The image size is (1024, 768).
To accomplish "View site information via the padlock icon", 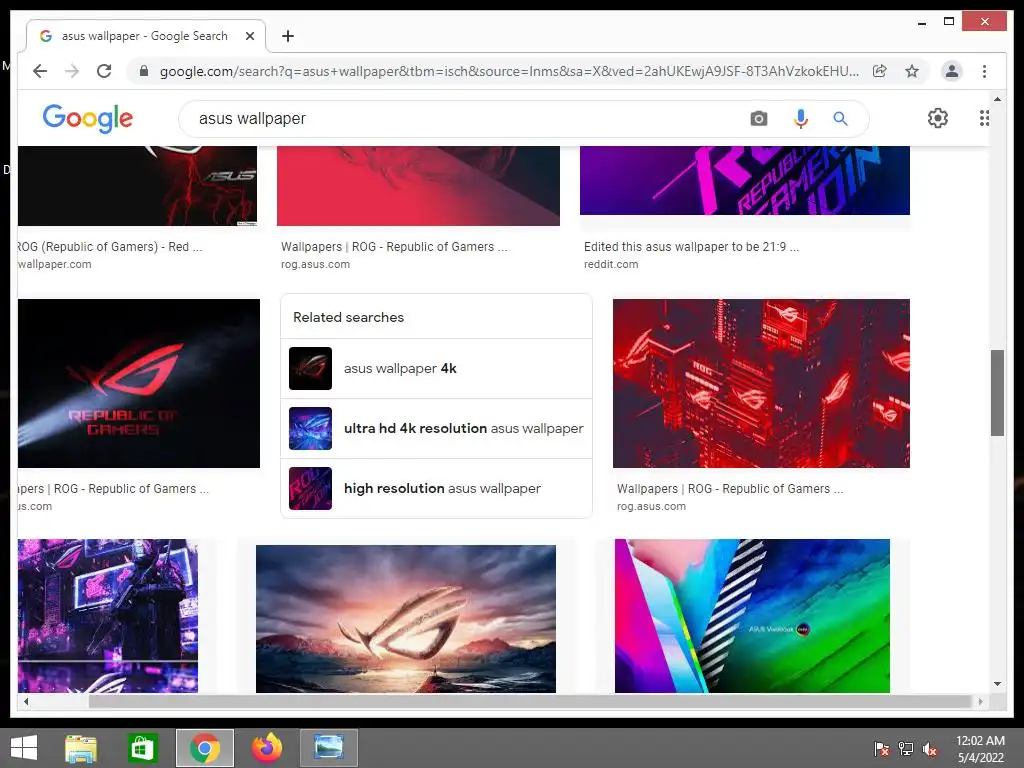I will (144, 71).
